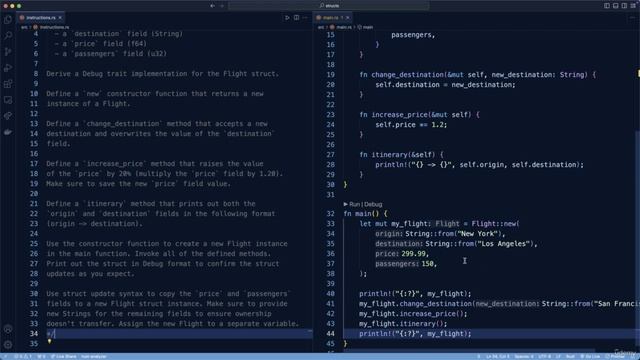
Task: Open the Source Control view
Action: coord(8,52)
